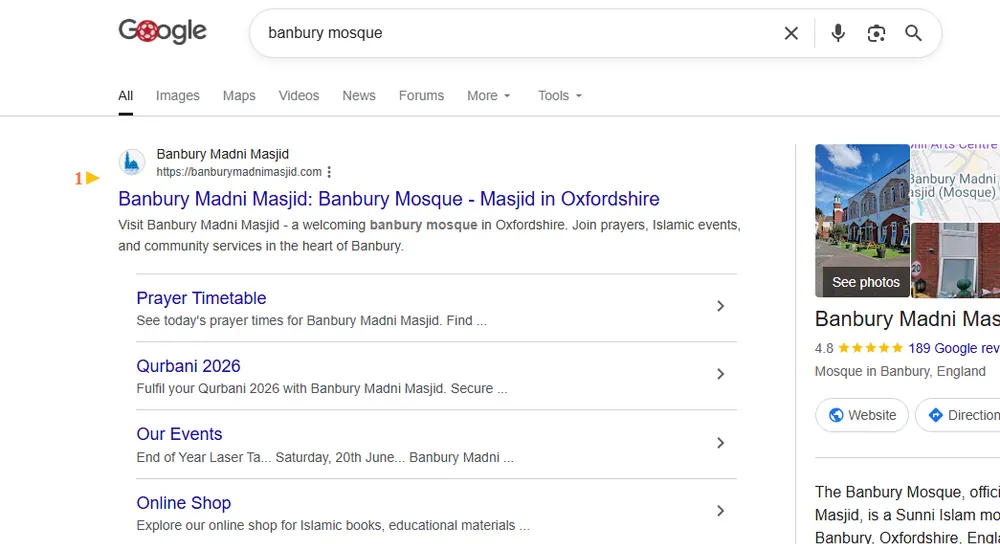Click the Google logo

pos(163,31)
